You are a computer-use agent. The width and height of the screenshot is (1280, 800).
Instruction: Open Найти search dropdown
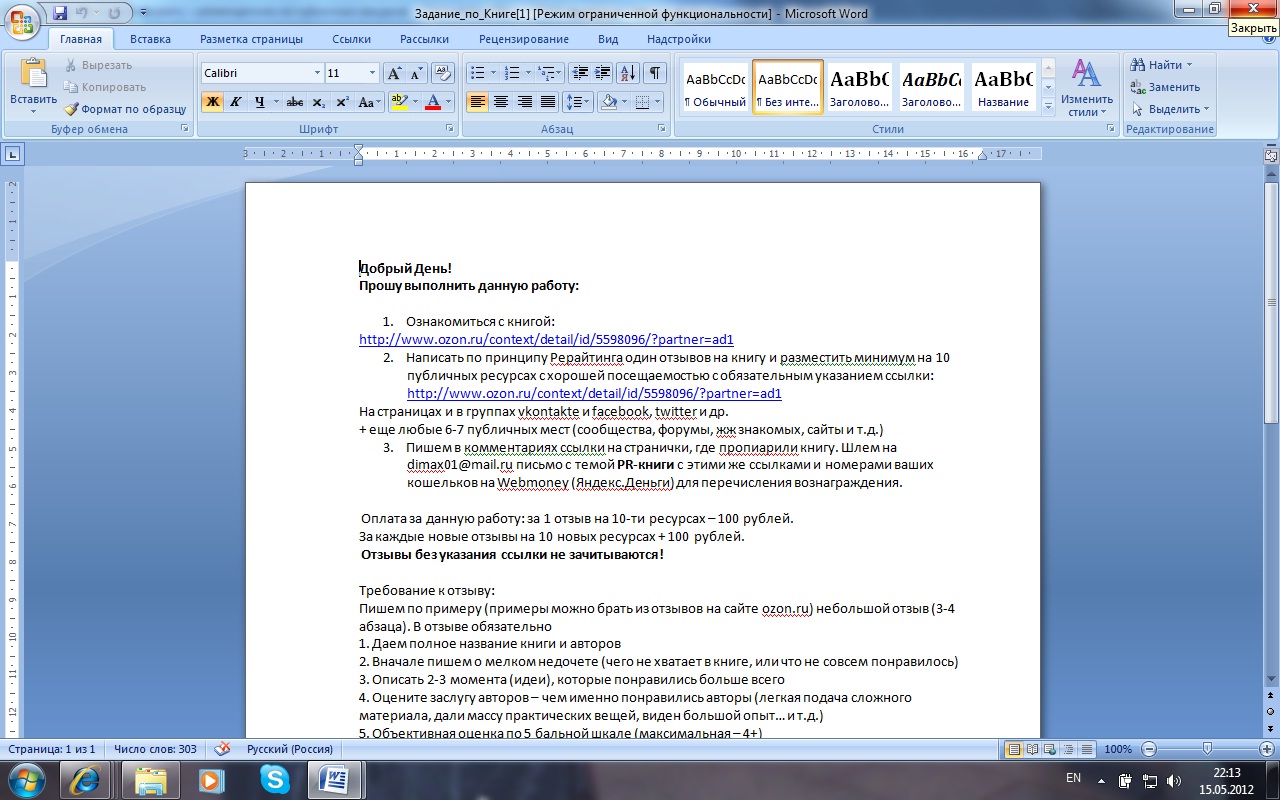tap(1189, 65)
